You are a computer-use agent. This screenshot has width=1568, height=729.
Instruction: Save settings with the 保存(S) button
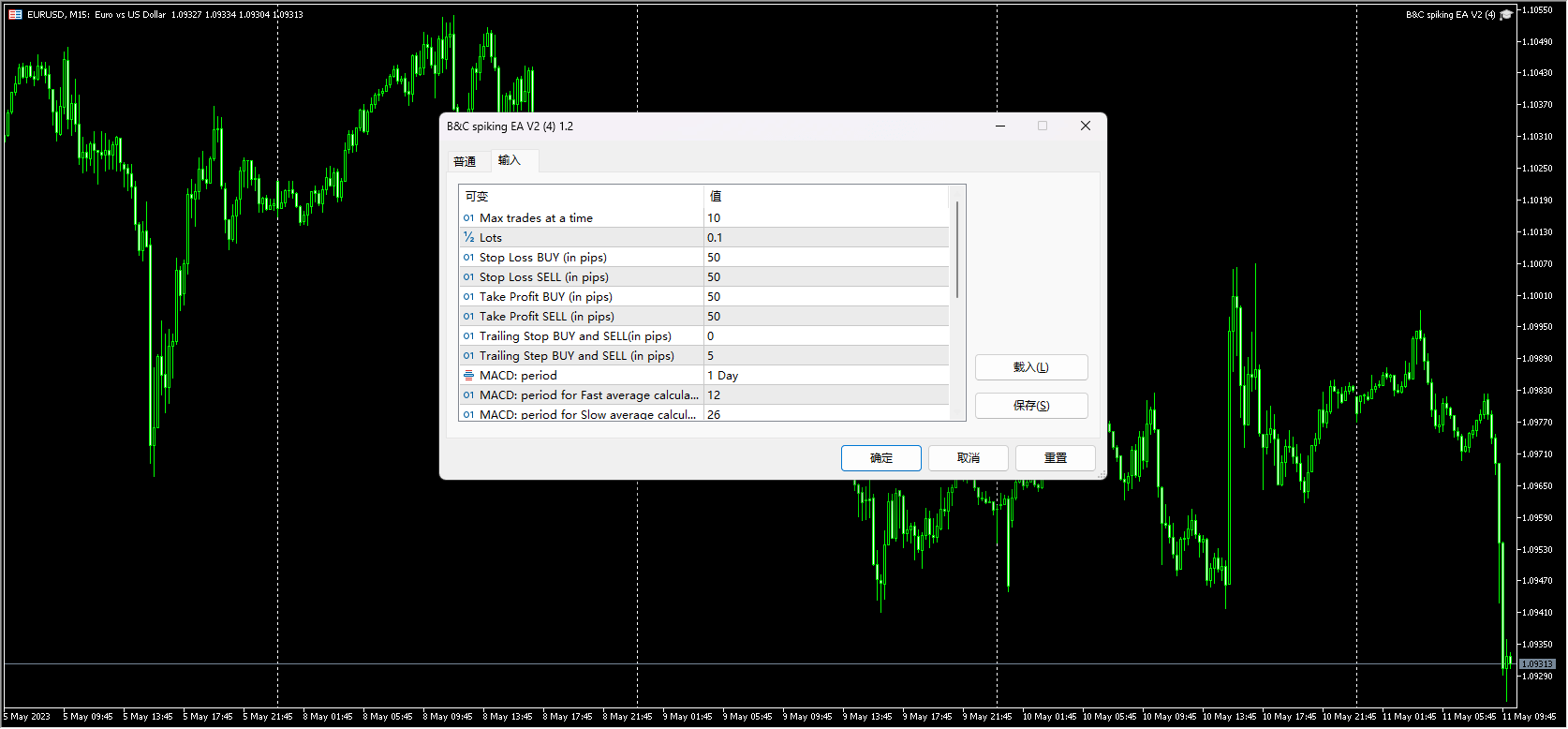(x=1030, y=406)
